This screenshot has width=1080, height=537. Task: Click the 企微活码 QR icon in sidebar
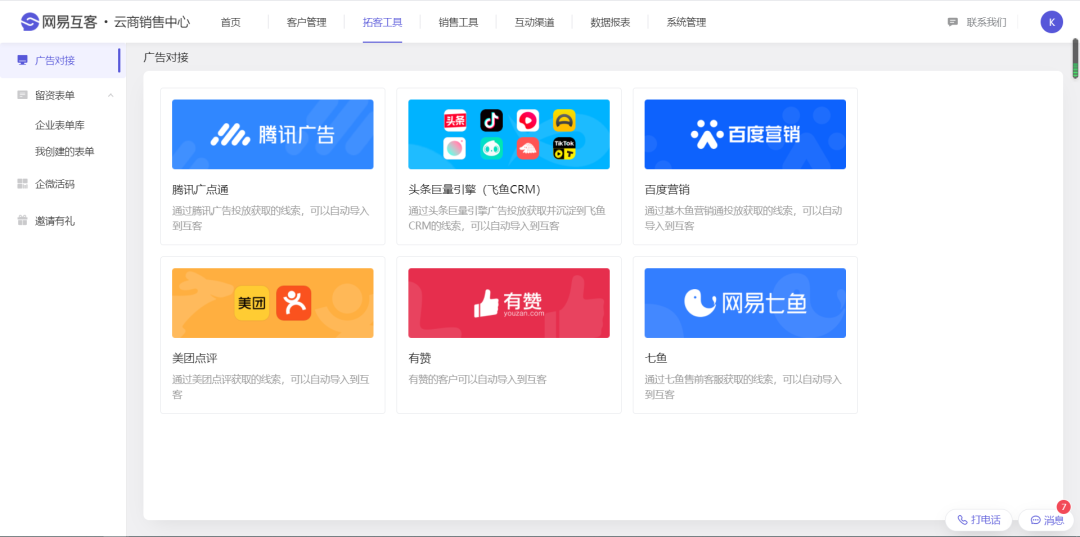tap(23, 184)
